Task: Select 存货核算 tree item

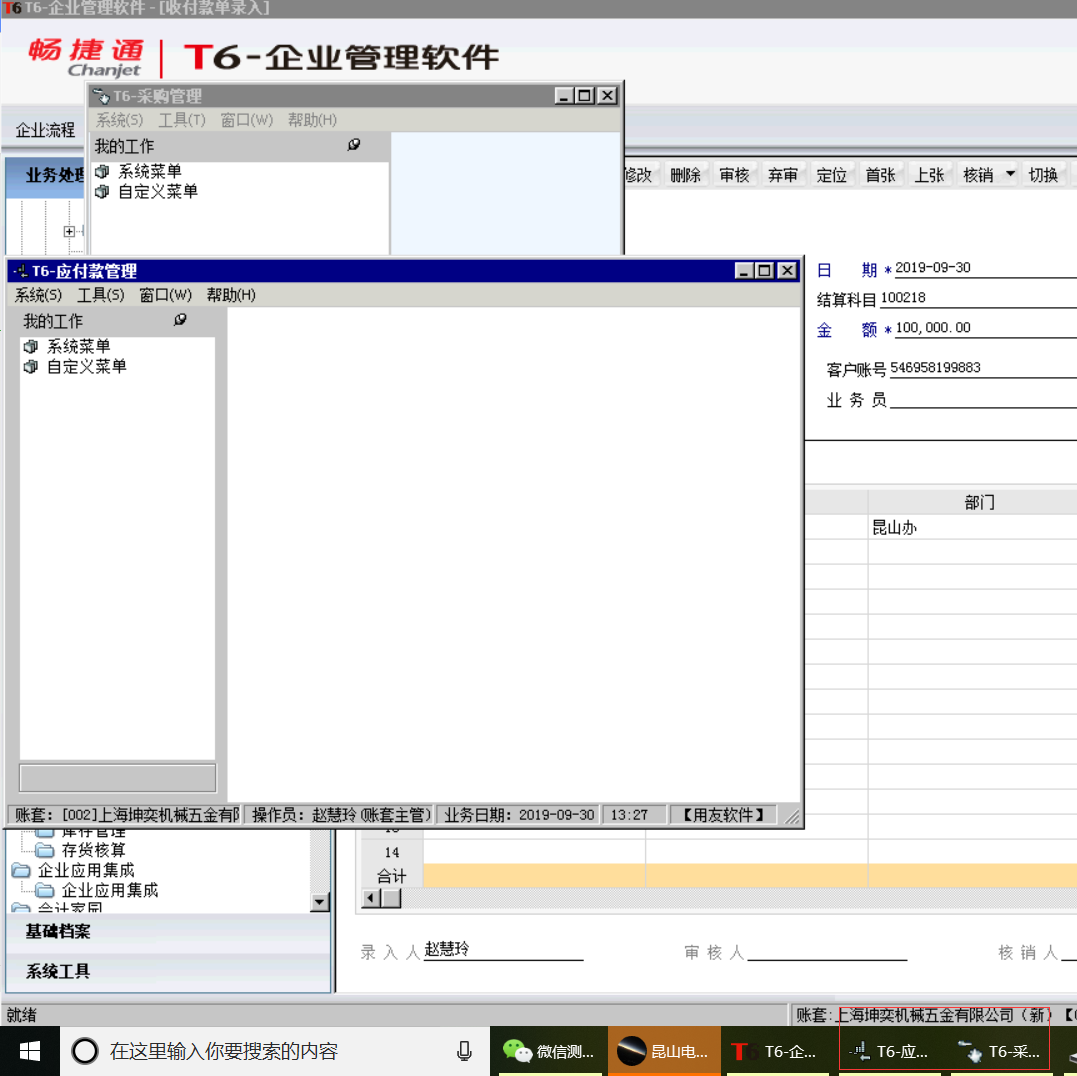Action: 93,851
